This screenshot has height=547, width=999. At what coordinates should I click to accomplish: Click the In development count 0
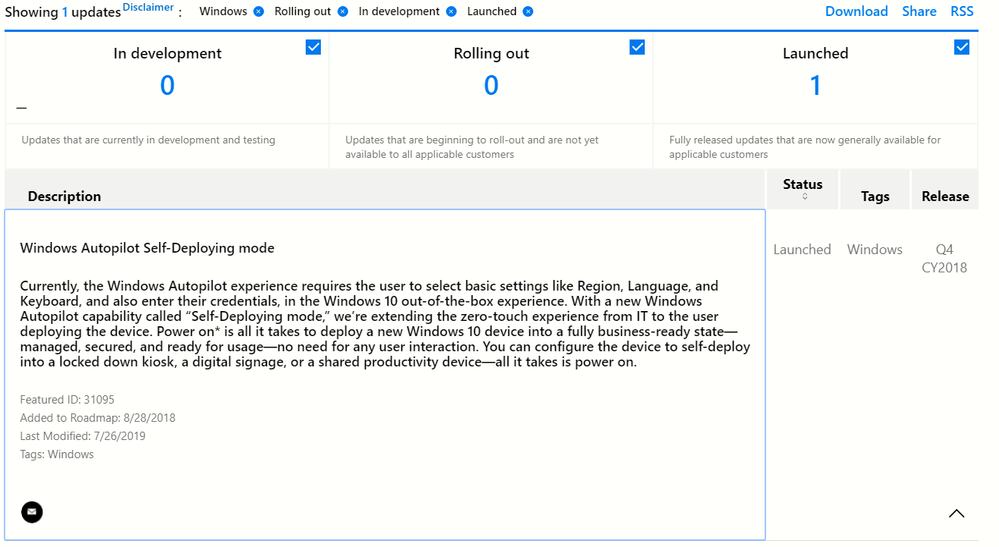pyautogui.click(x=167, y=85)
